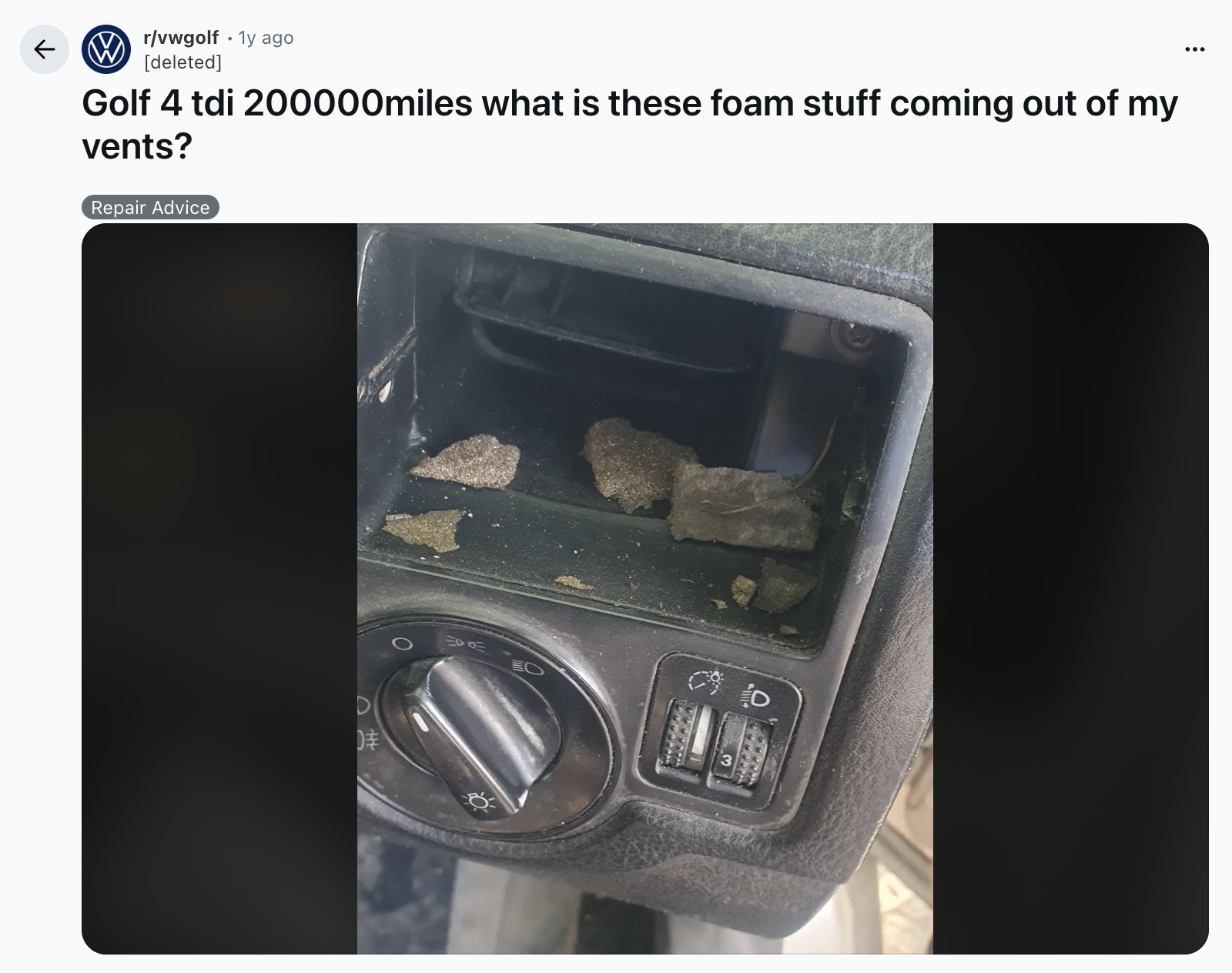The image size is (1232, 973).
Task: Click the headlight rotary knob in the photo
Action: [x=471, y=730]
